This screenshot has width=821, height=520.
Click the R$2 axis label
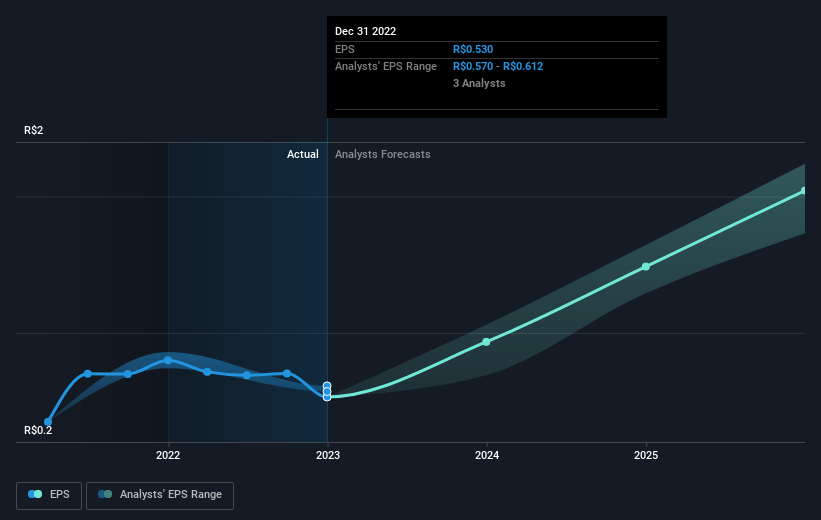(x=34, y=130)
